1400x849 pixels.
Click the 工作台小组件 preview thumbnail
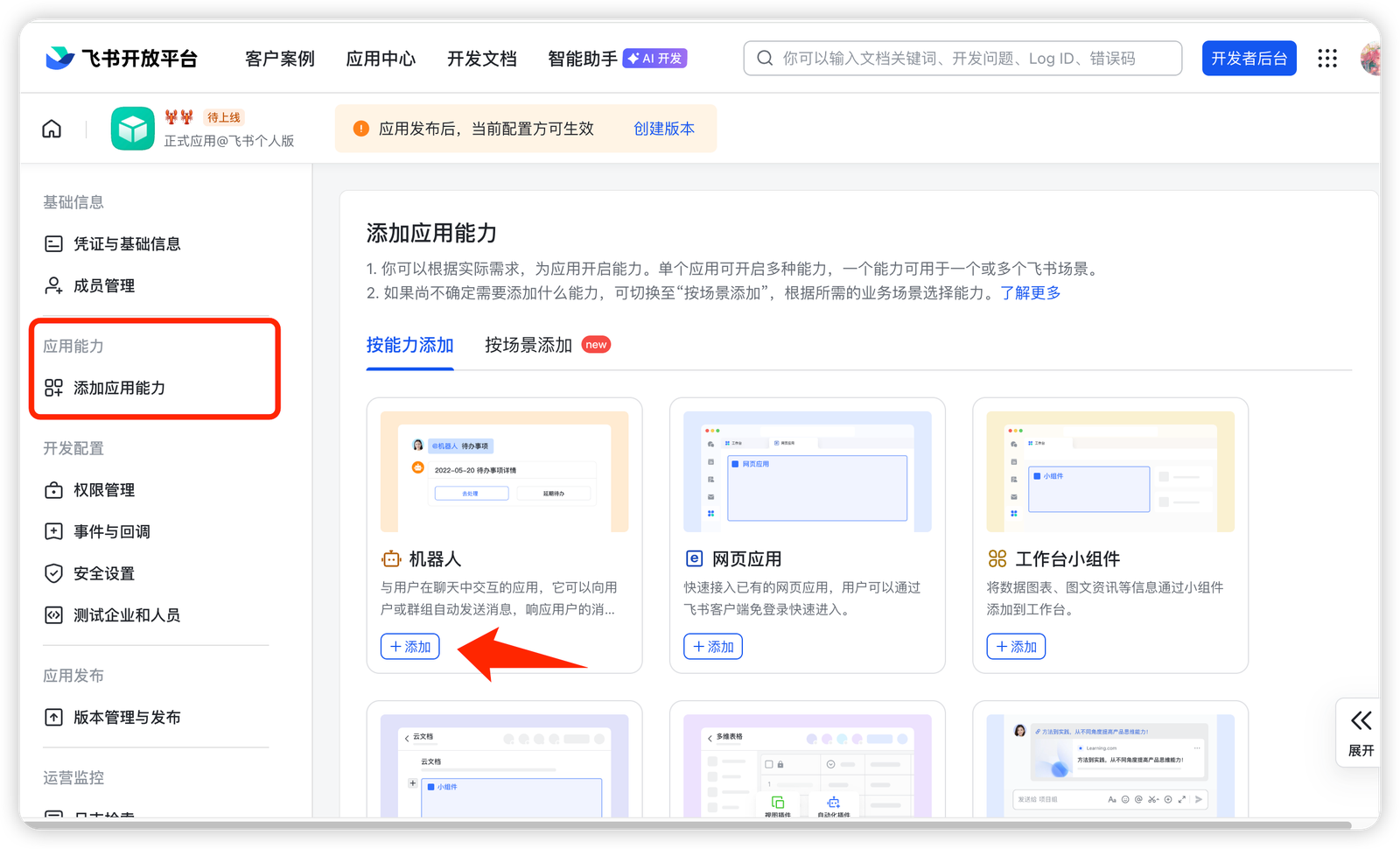pyautogui.click(x=1110, y=472)
